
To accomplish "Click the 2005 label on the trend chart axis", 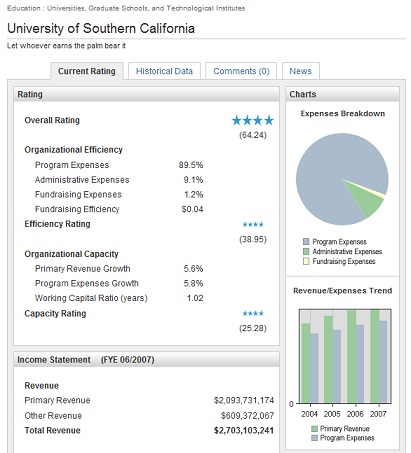I will click(332, 414).
